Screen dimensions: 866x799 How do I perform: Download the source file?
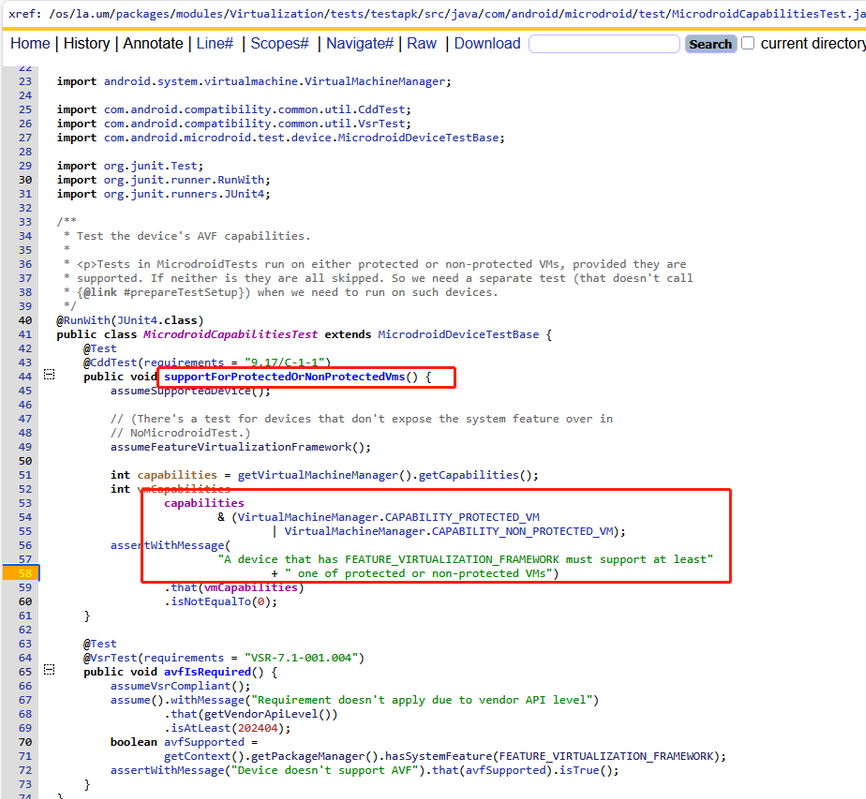[x=487, y=44]
